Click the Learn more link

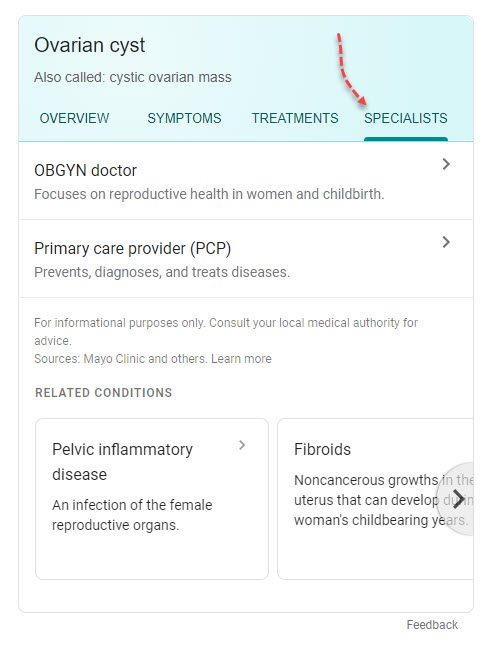click(241, 359)
